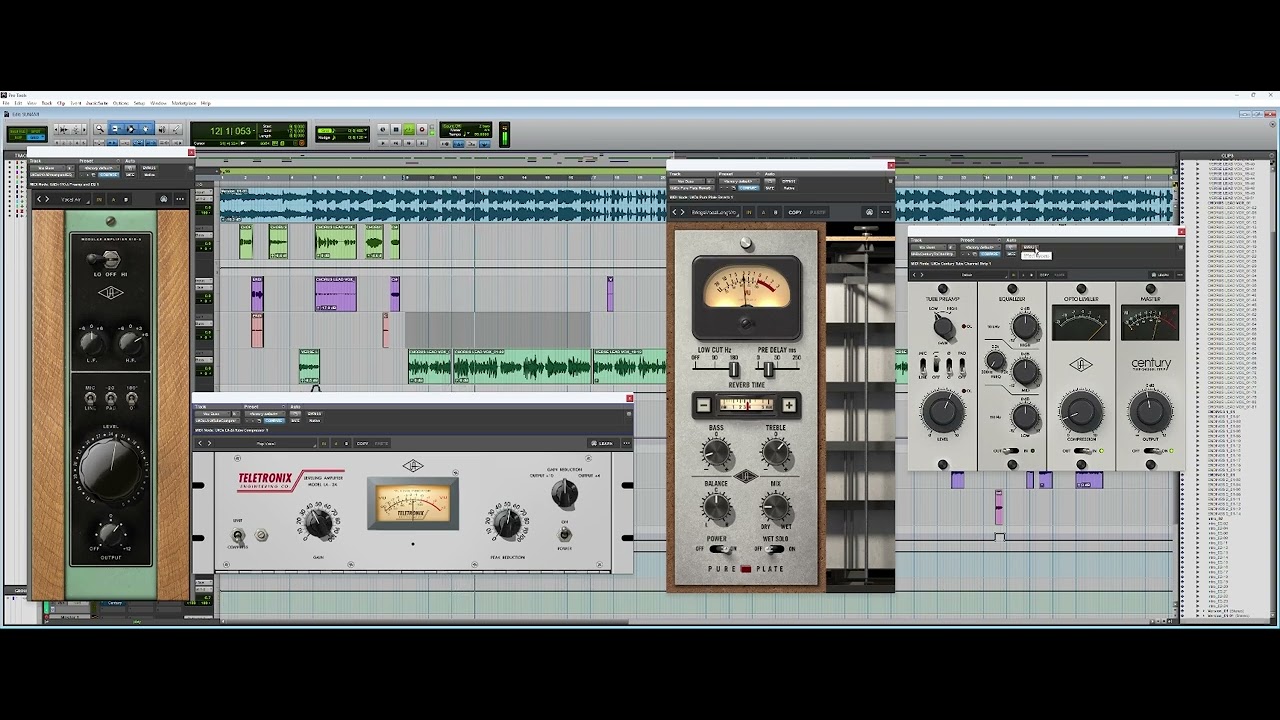Open factory default preset selector in LA-2A header

pyautogui.click(x=265, y=414)
